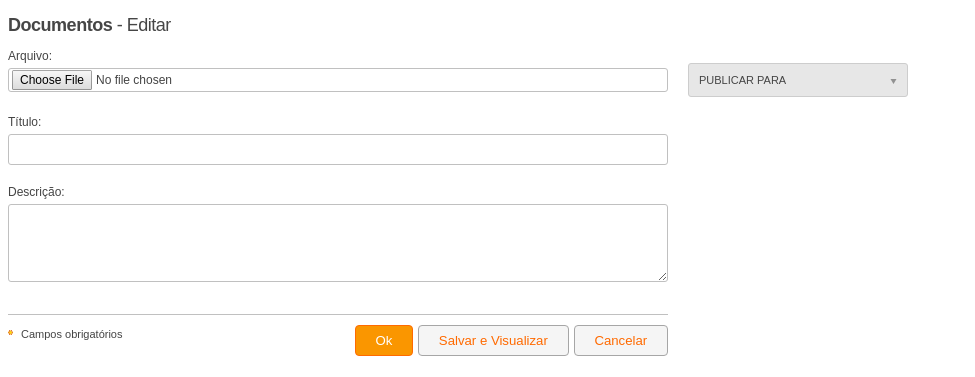
Task: Click the Publicar Para dropdown arrow
Action: (893, 81)
